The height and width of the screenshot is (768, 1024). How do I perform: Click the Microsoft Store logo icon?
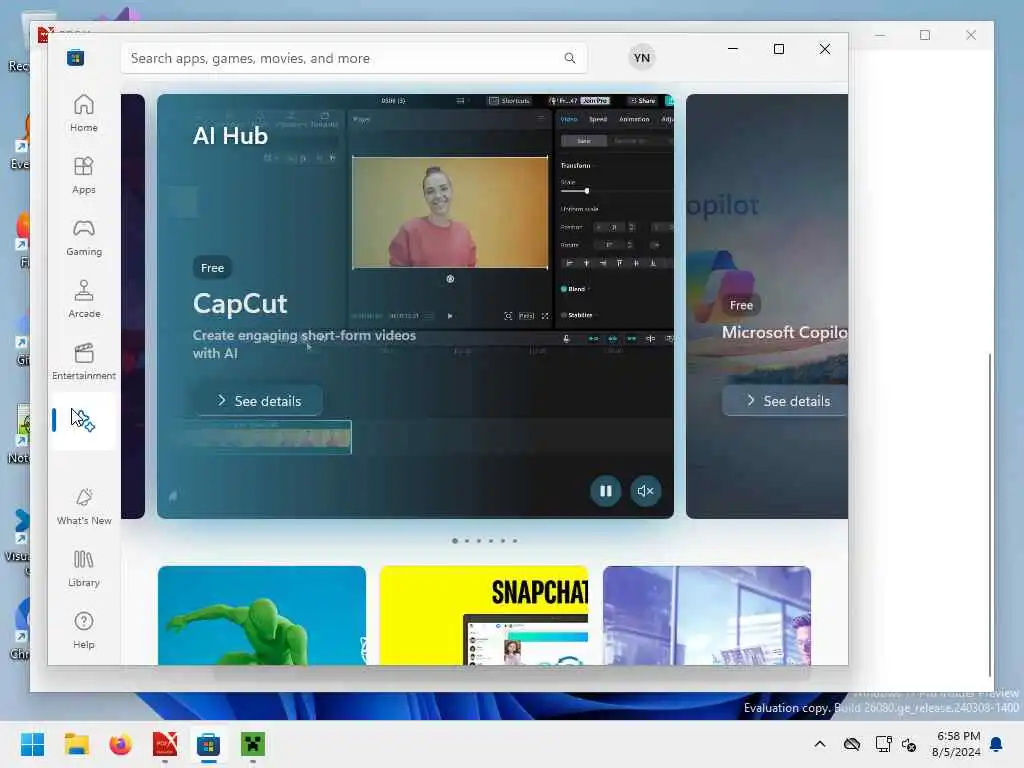point(75,58)
